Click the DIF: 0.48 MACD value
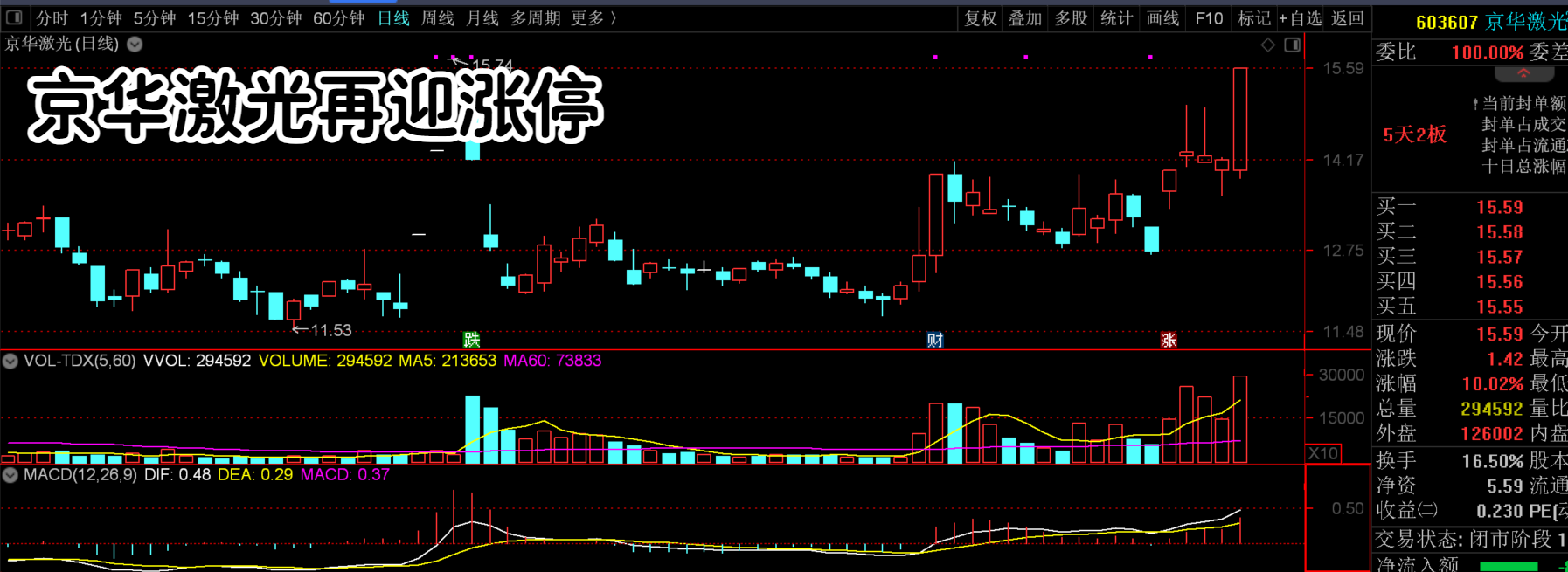This screenshot has height=572, width=1568. (177, 475)
